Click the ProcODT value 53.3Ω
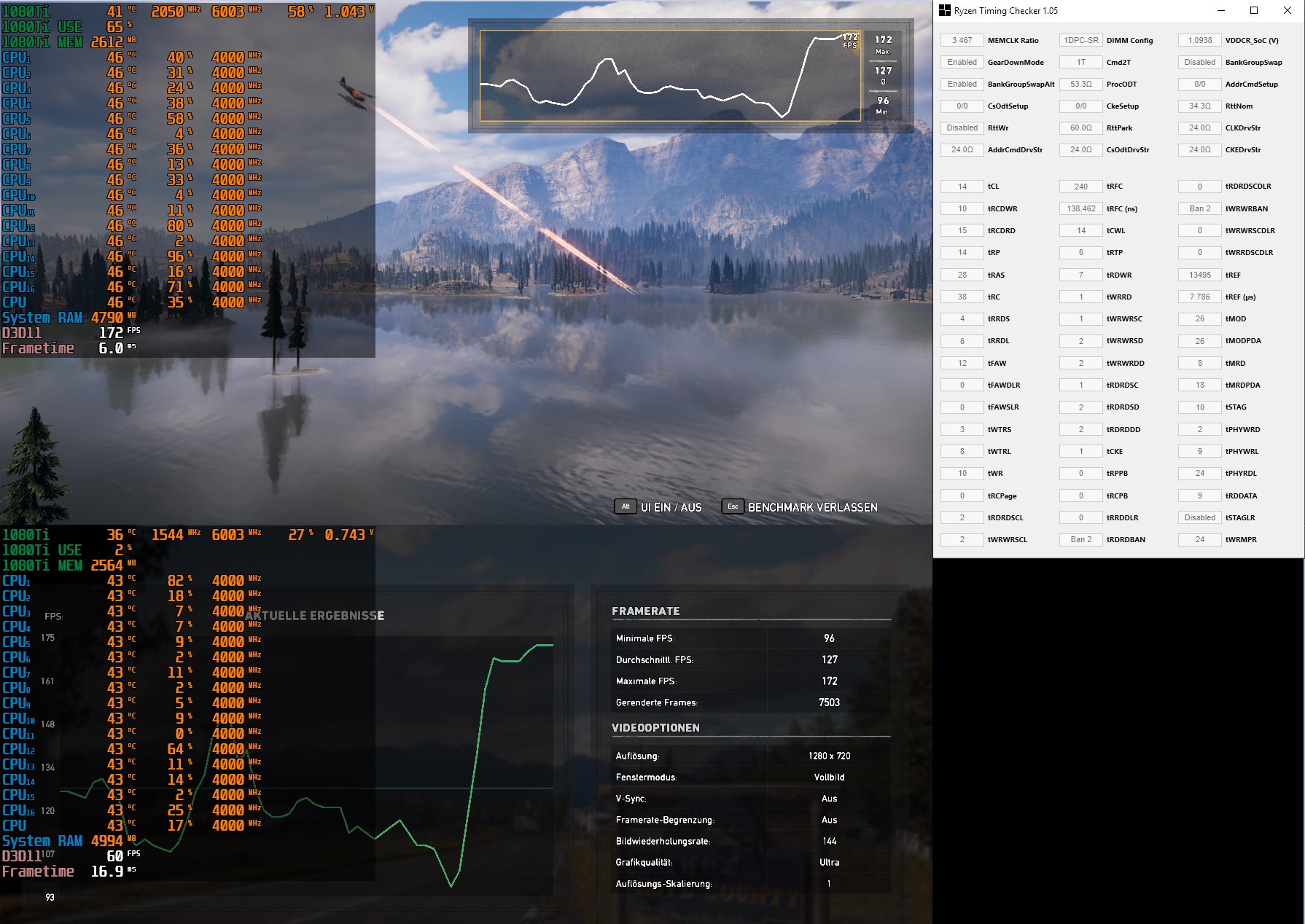Viewport: 1305px width, 924px height. tap(1081, 85)
